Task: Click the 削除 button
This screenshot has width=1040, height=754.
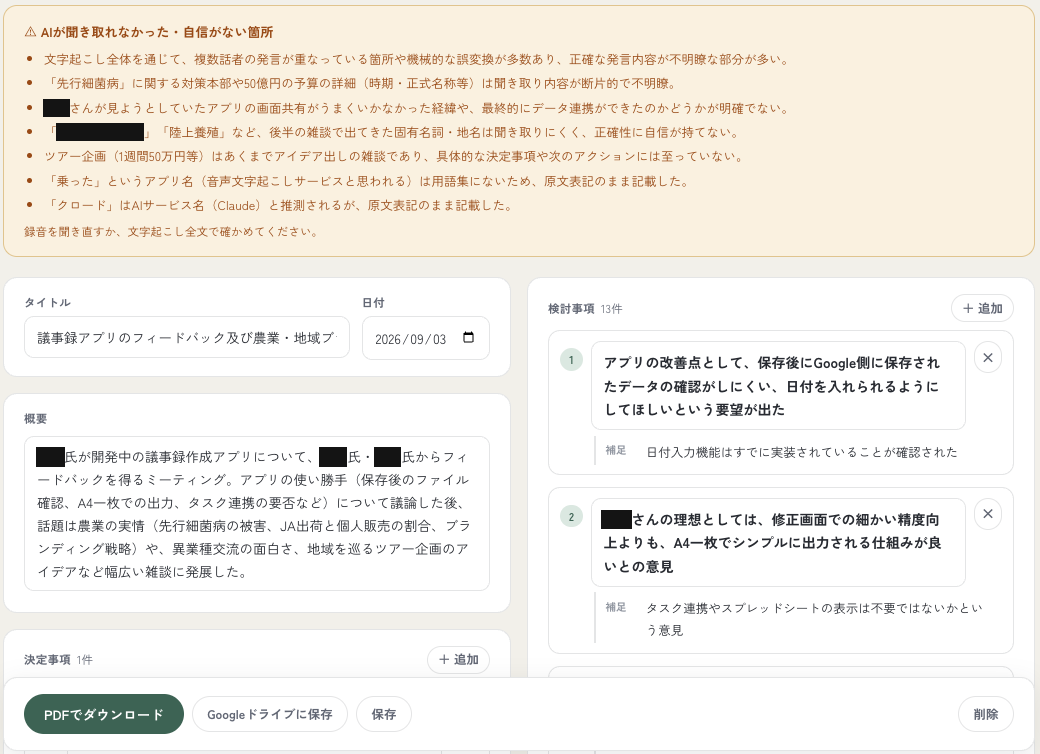Action: (x=986, y=714)
